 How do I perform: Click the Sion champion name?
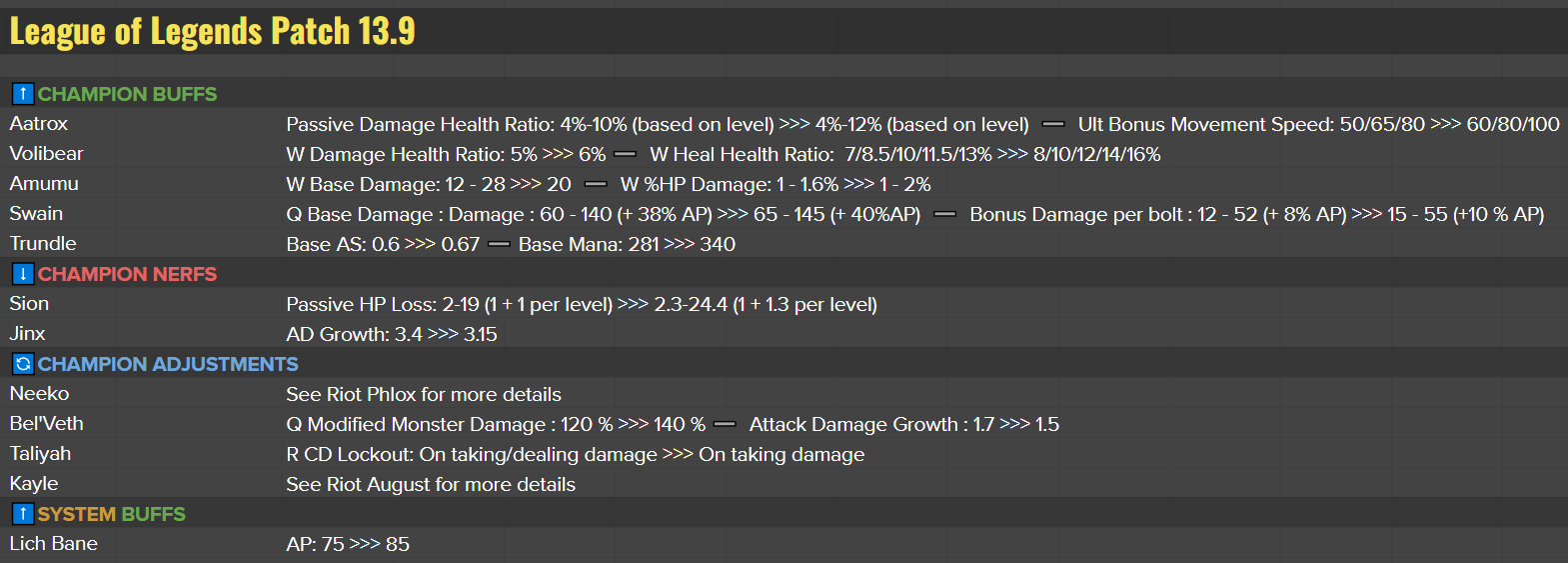29,304
